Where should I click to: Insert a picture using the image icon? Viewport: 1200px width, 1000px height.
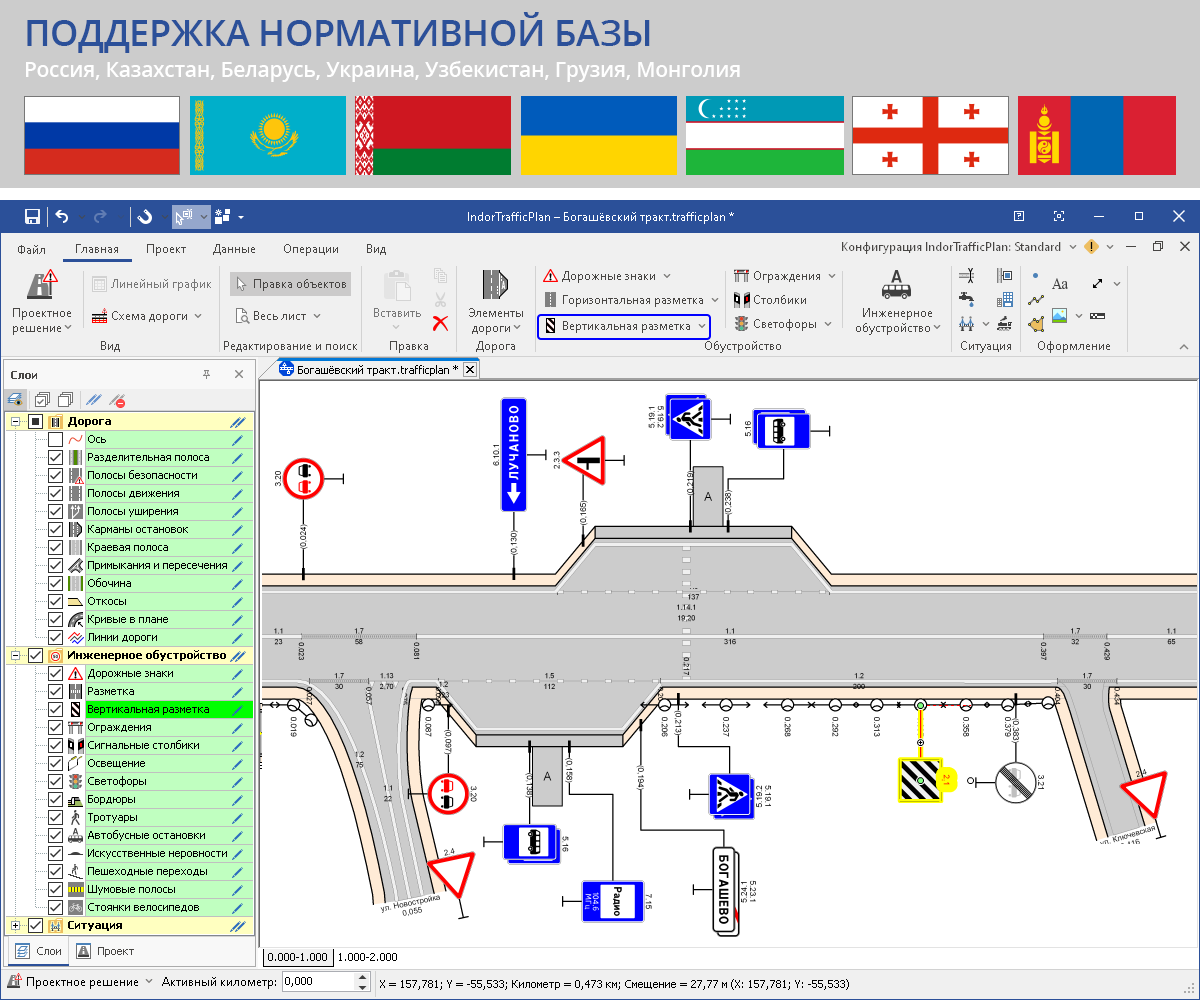[x=1060, y=315]
